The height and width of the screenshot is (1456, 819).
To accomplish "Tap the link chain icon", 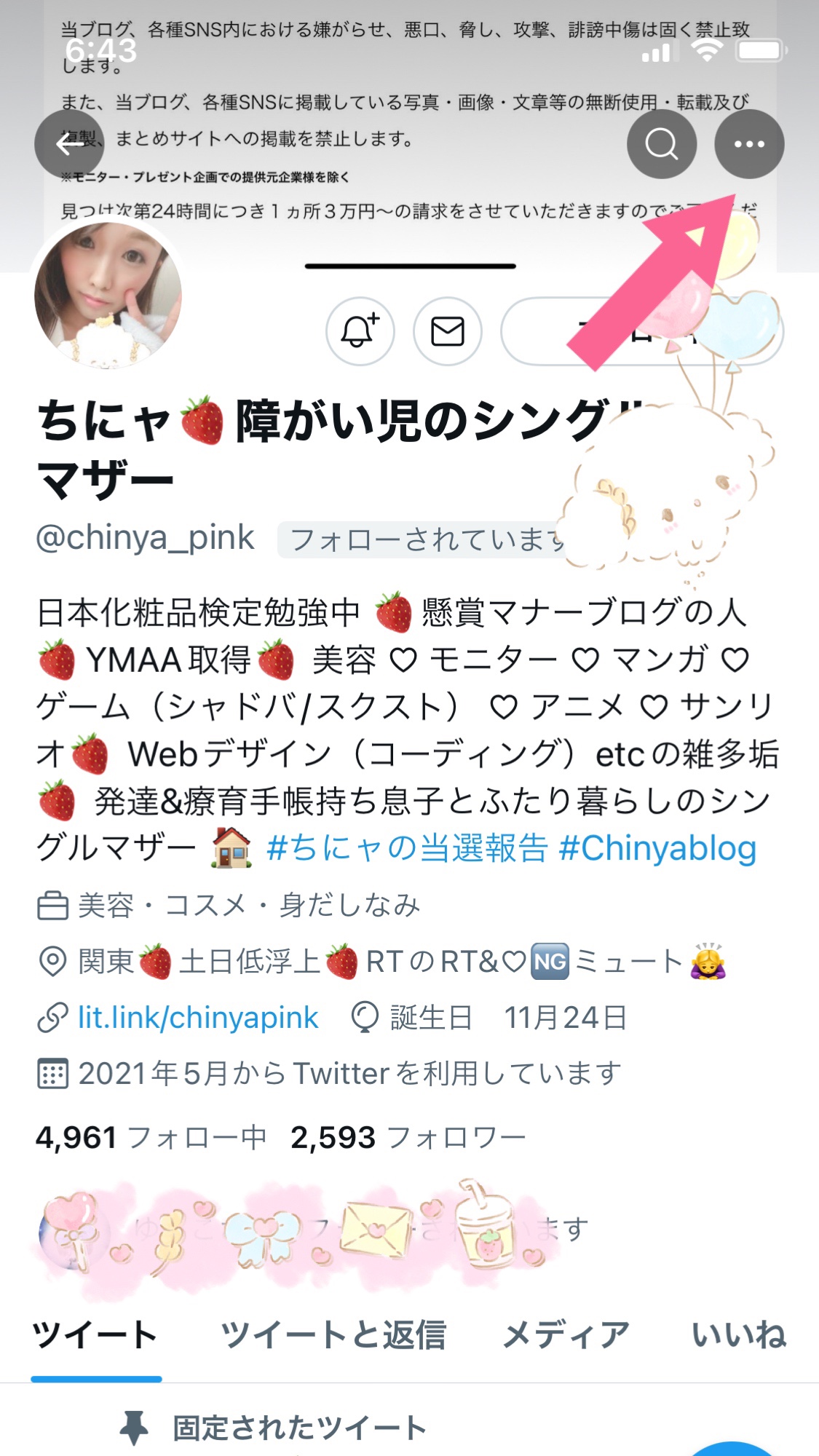I will point(52,1018).
